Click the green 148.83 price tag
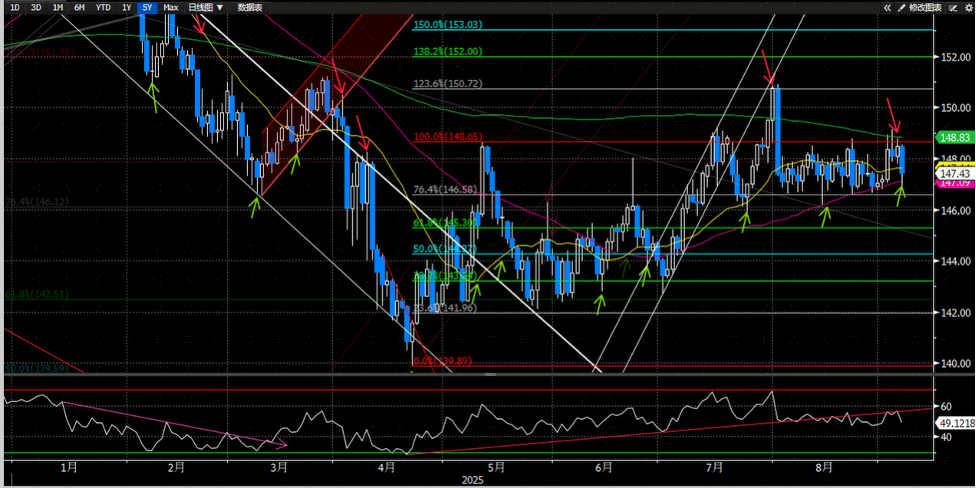This screenshot has width=976, height=488. pos(953,137)
